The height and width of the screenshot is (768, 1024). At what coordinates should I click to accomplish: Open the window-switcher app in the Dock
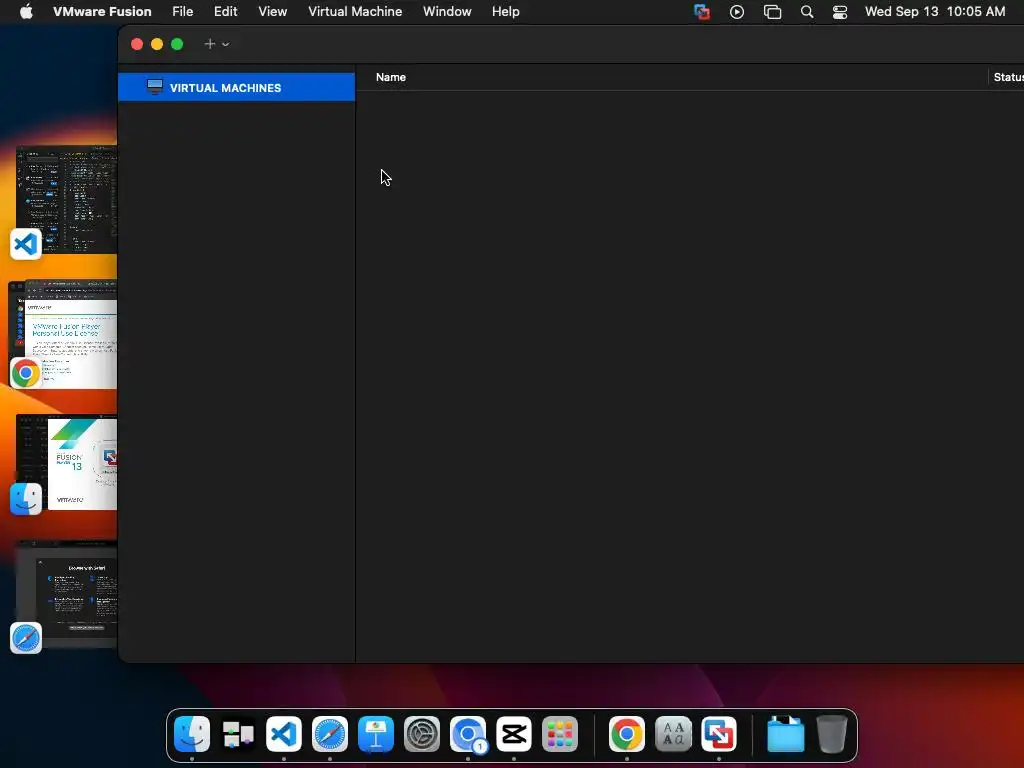[x=238, y=734]
